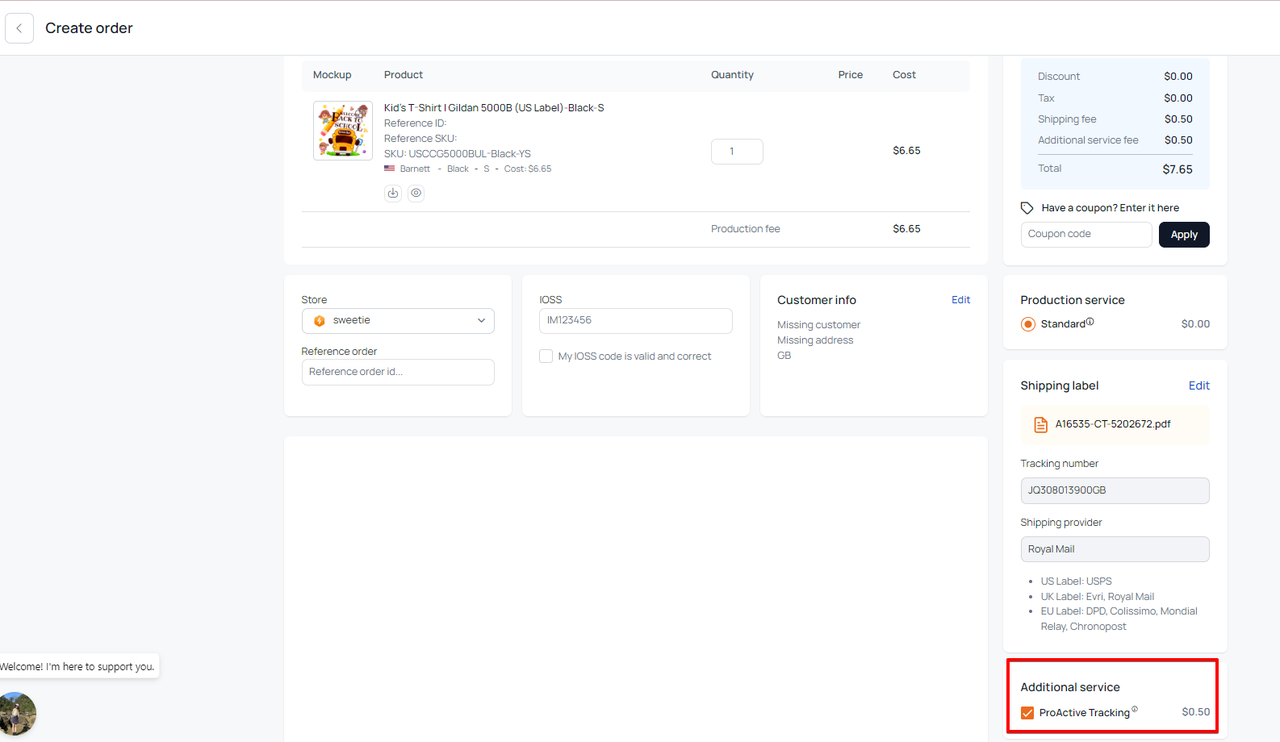This screenshot has width=1280, height=742.
Task: Click the store icon next to sweetie
Action: (x=319, y=321)
